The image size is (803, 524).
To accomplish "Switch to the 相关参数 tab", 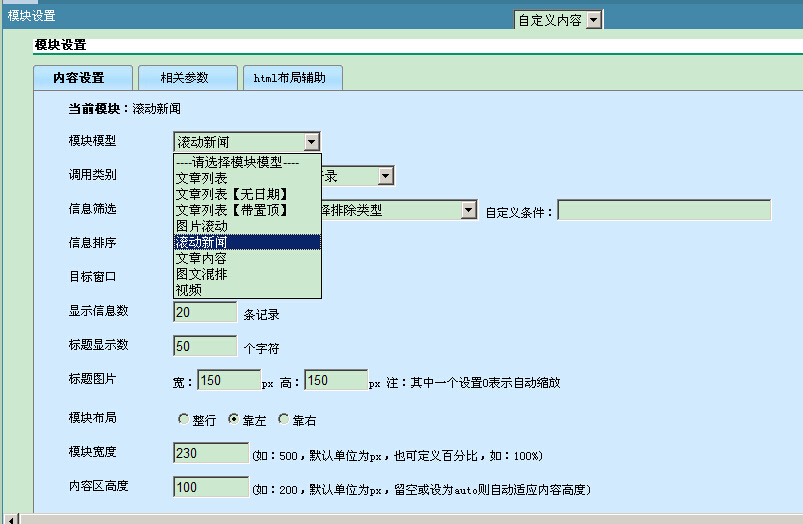I will 188,78.
